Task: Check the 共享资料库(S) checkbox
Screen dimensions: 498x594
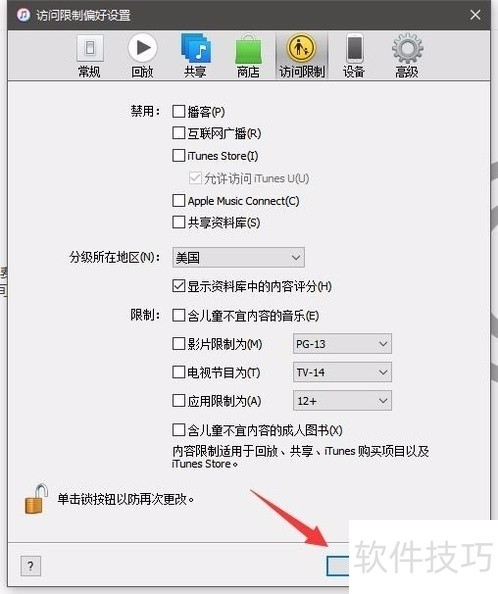Action: tap(178, 222)
